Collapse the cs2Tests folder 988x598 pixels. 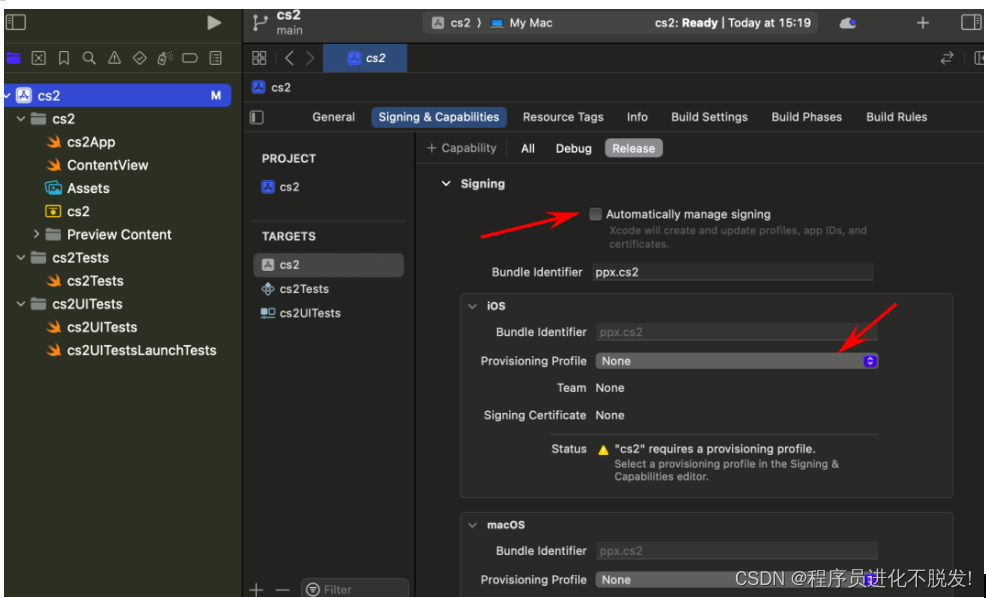point(21,258)
